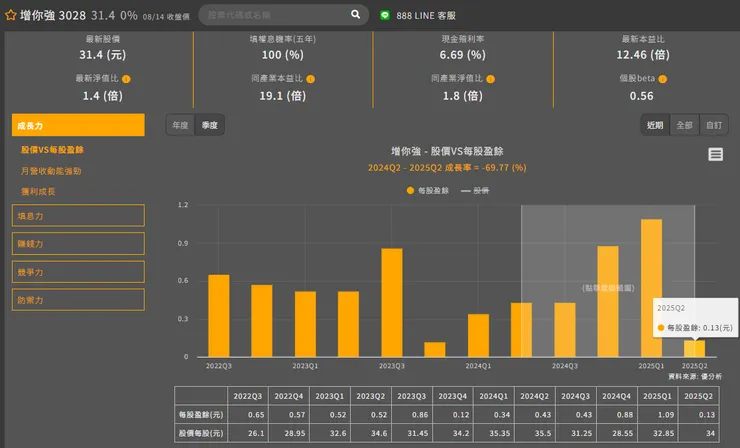Click the 2025Q2 bar with tooltip
Screen dimensions: 740x448
click(x=695, y=349)
